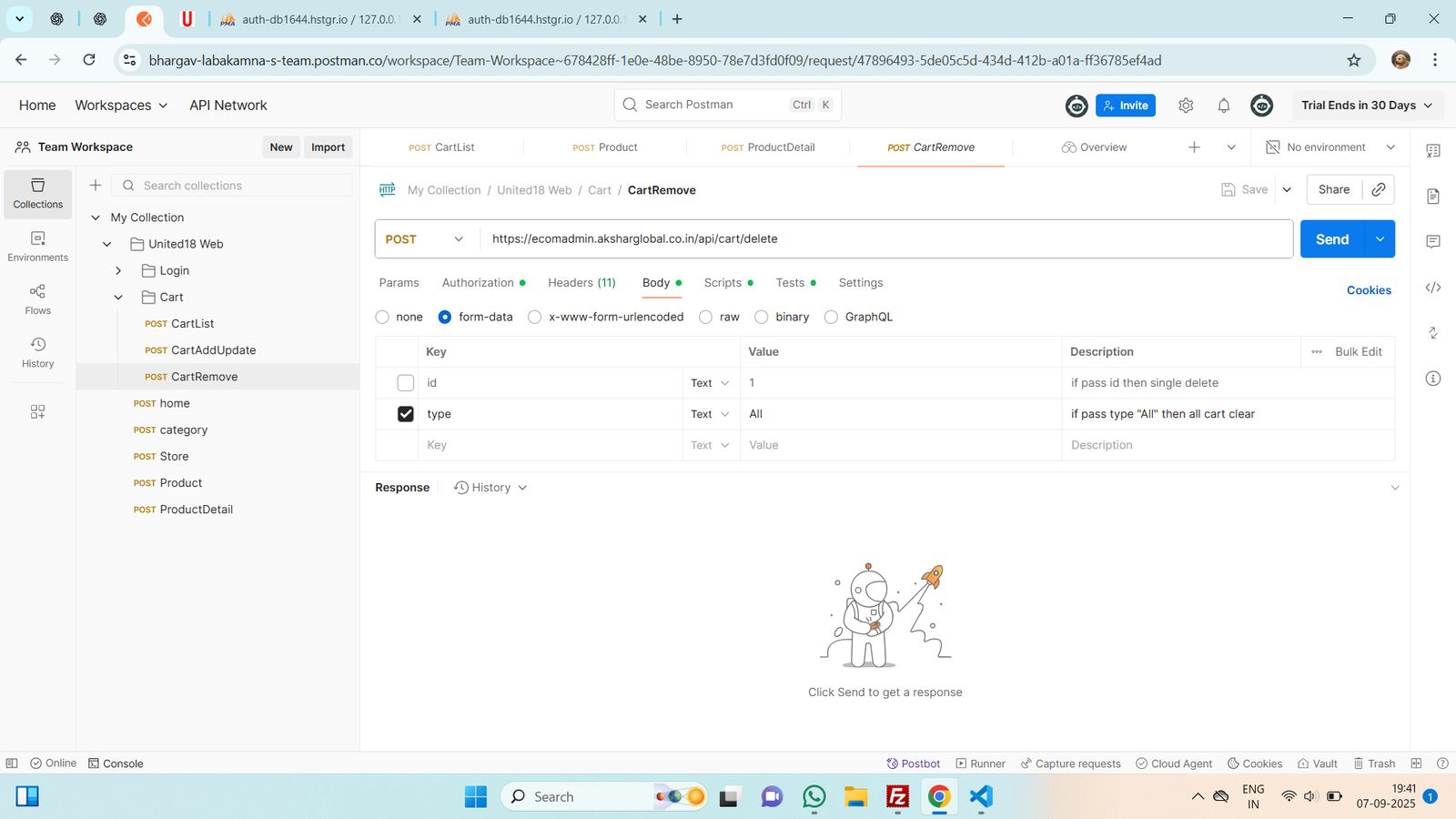
Task: Click the Search Postman box
Action: click(727, 105)
